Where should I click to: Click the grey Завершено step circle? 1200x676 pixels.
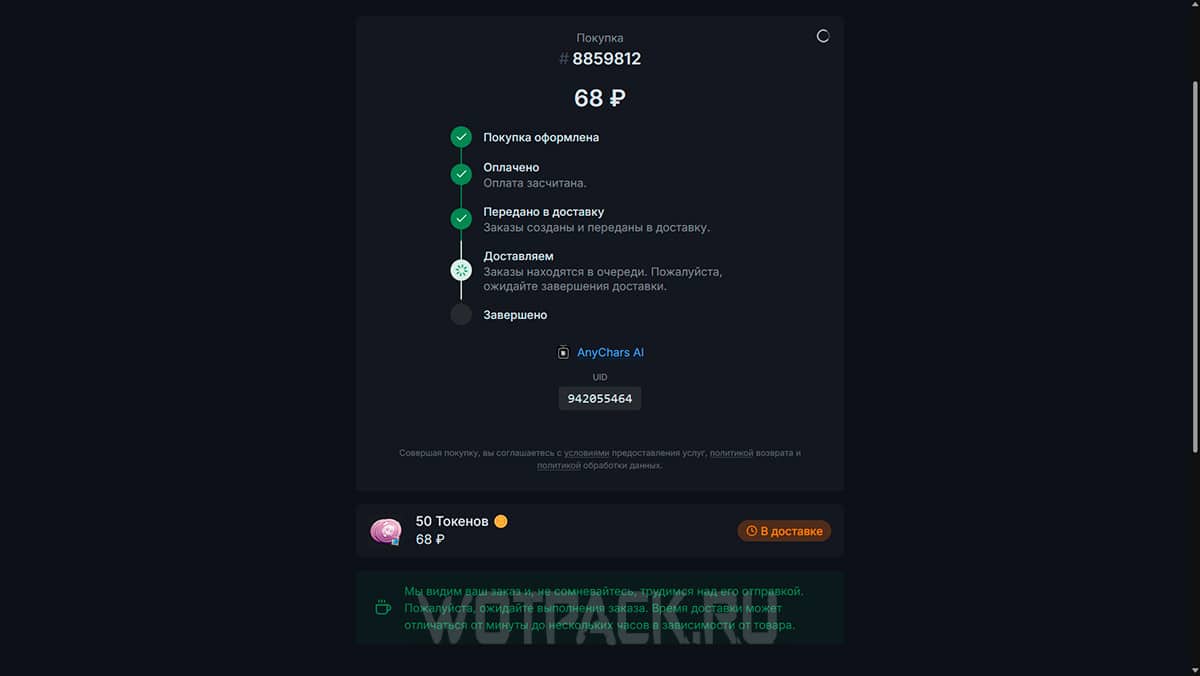click(461, 314)
